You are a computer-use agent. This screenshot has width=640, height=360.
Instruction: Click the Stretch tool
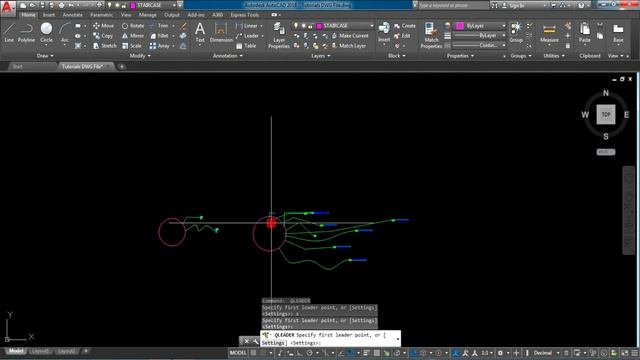pyautogui.click(x=104, y=46)
